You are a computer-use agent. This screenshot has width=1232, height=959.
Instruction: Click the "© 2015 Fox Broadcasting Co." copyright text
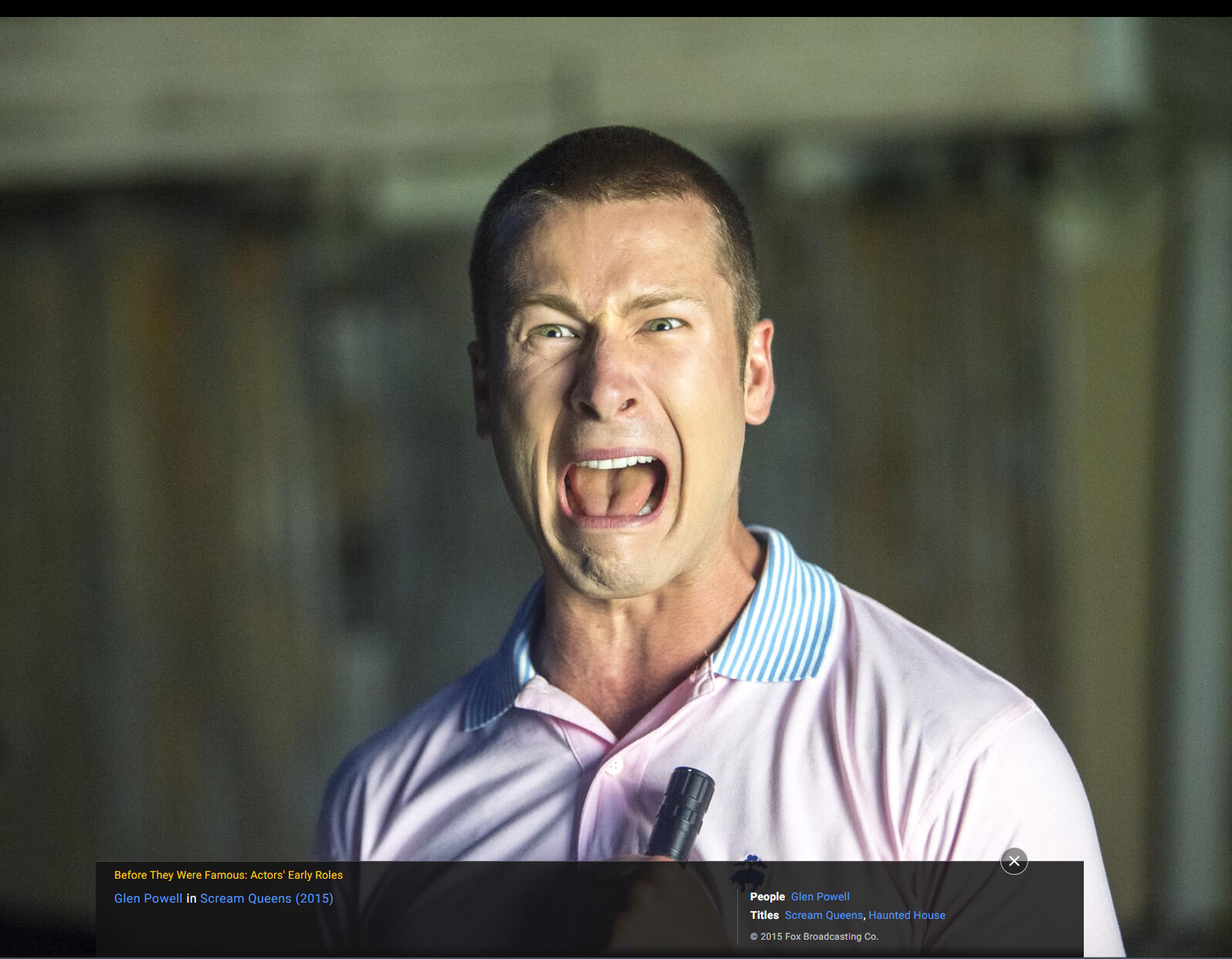click(814, 937)
